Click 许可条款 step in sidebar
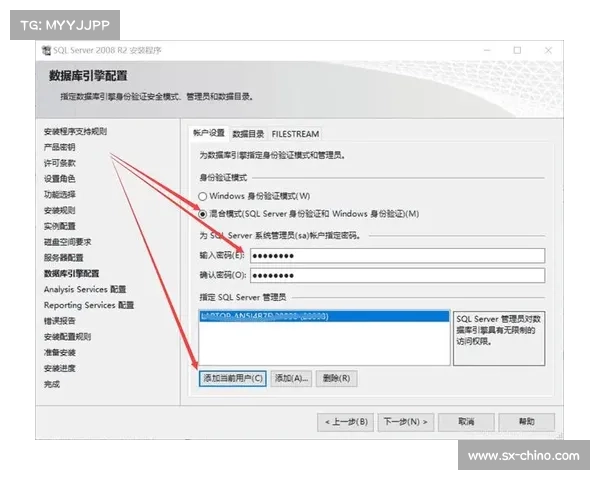This screenshot has width=600, height=480. click(x=59, y=163)
